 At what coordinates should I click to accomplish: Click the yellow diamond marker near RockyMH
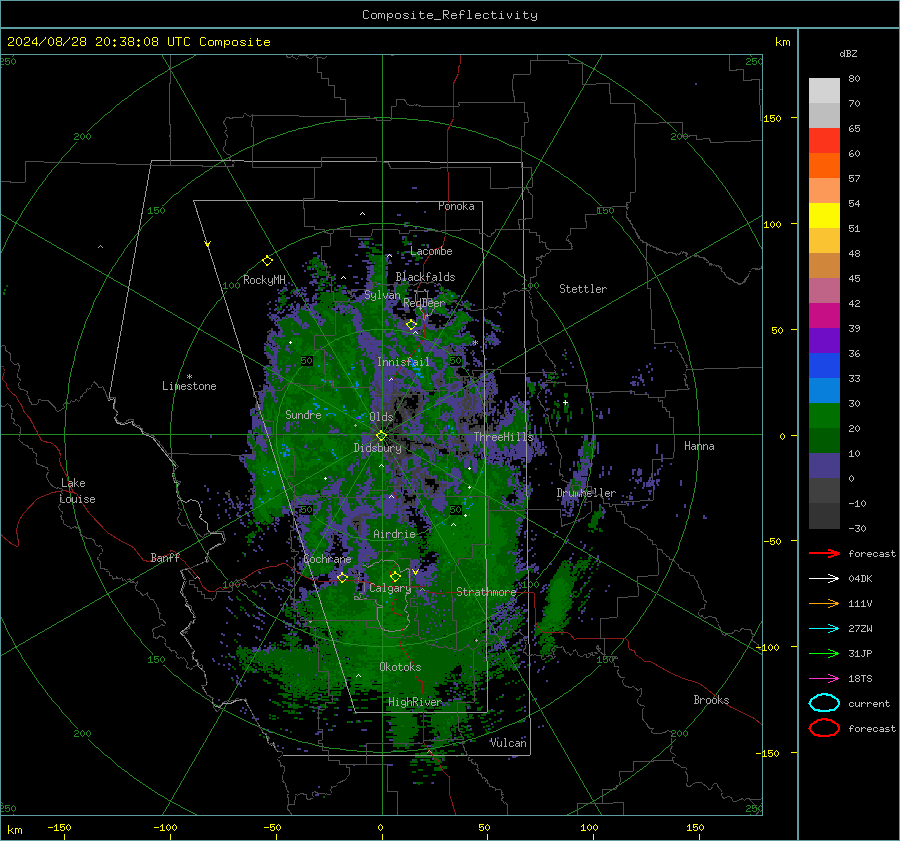pyautogui.click(x=267, y=261)
